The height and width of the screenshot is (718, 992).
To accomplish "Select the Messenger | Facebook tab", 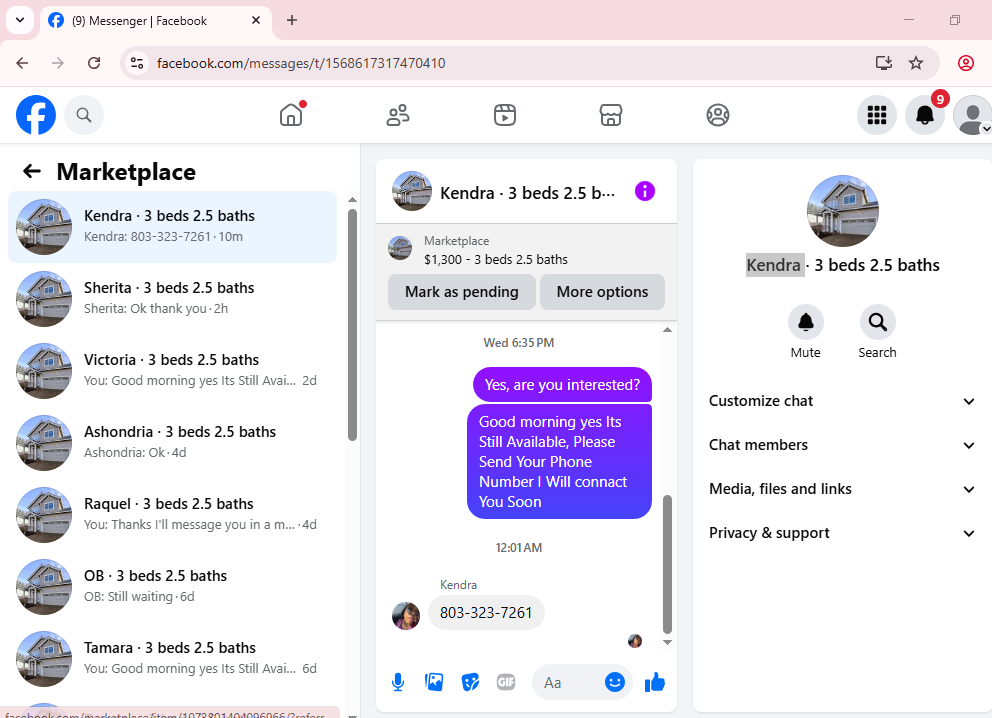I will coord(156,21).
